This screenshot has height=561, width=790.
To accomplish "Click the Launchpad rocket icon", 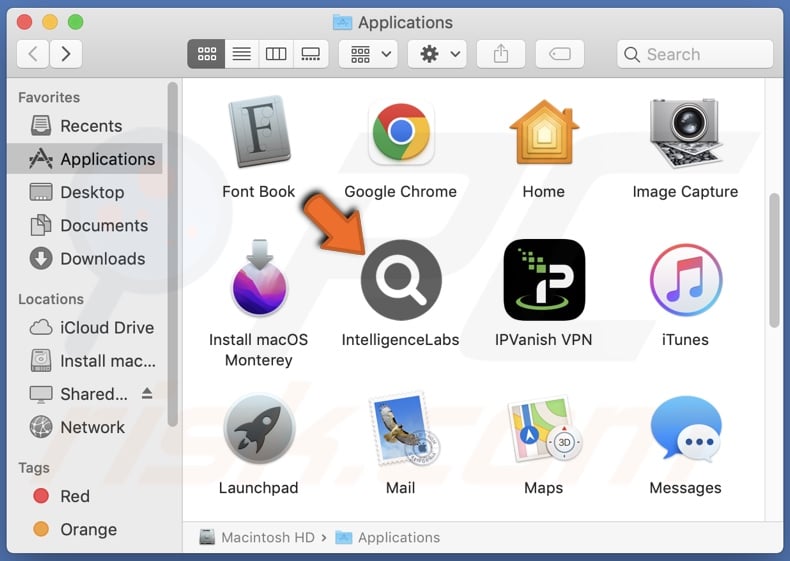I will click(x=259, y=428).
